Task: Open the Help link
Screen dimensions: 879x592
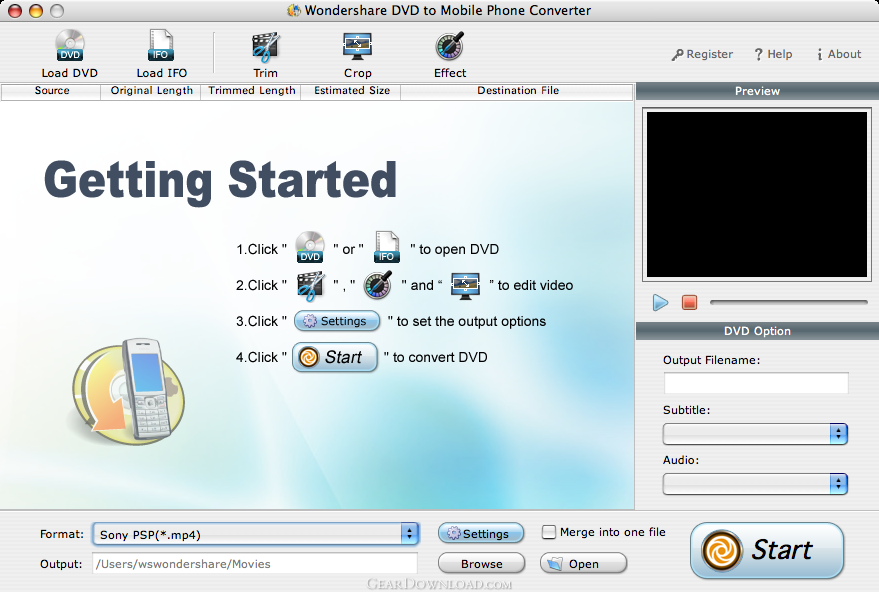Action: 773,54
